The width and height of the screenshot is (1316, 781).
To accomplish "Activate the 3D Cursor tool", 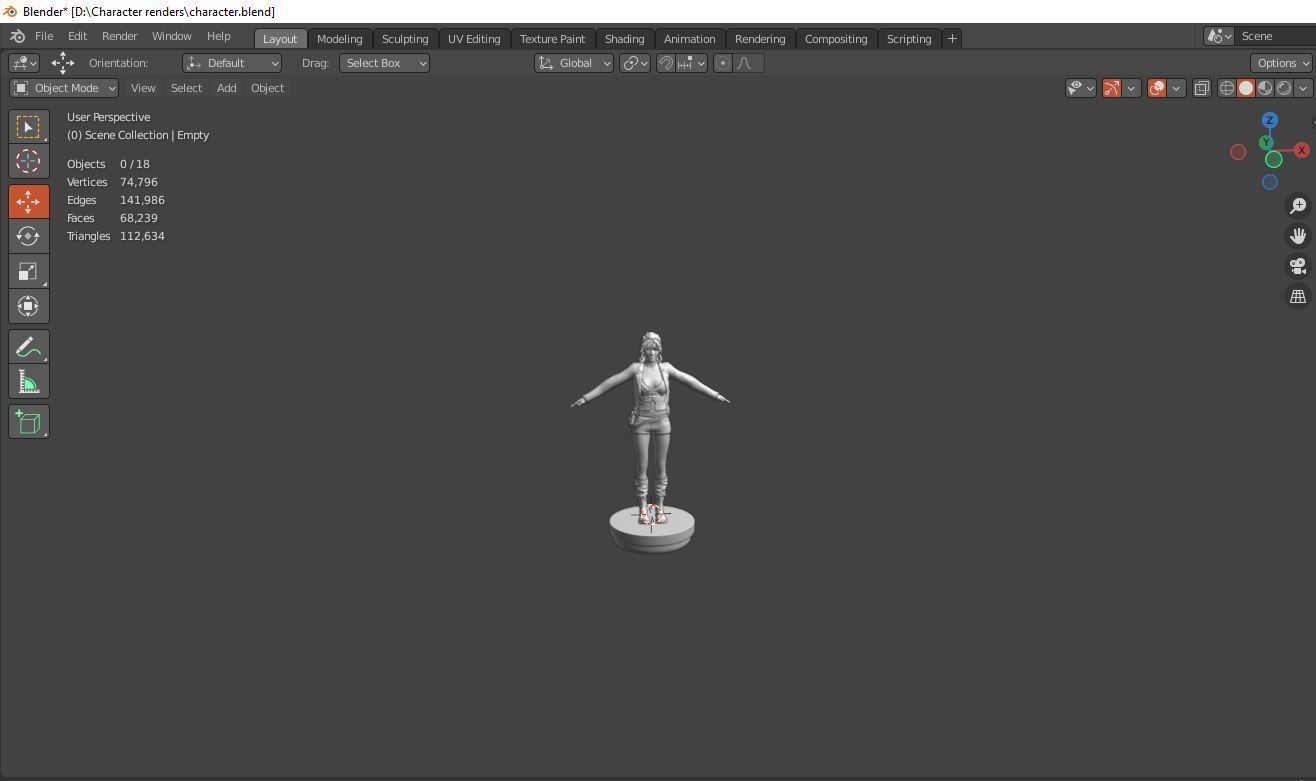I will pos(28,161).
